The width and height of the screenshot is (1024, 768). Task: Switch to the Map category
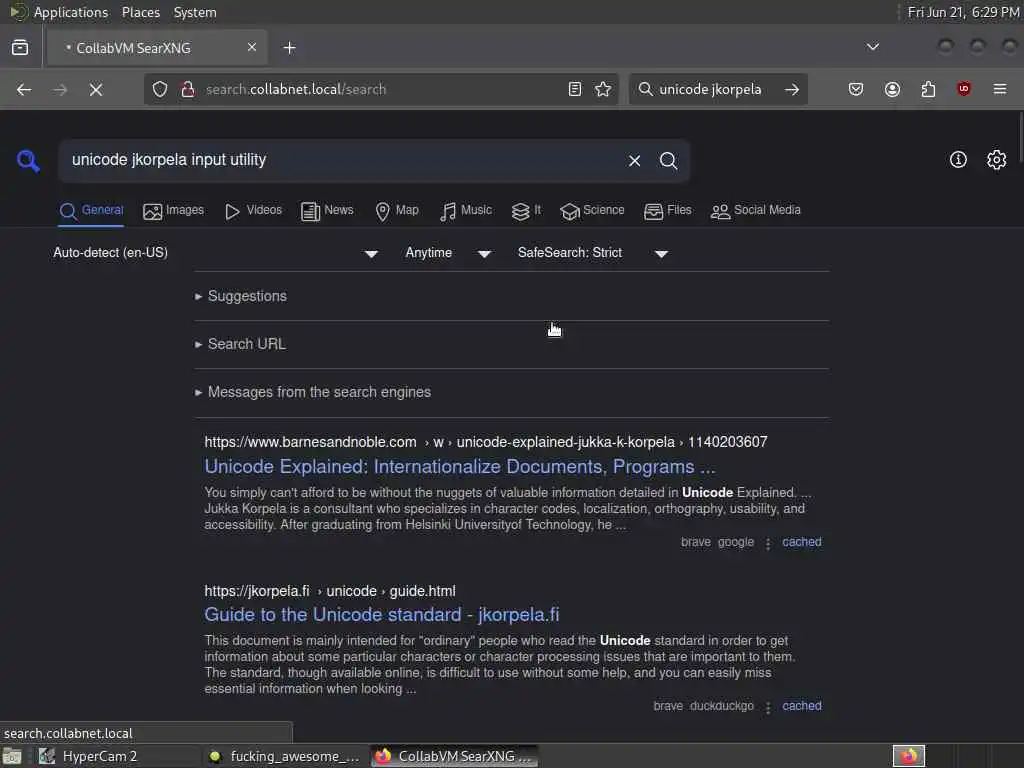[397, 211]
